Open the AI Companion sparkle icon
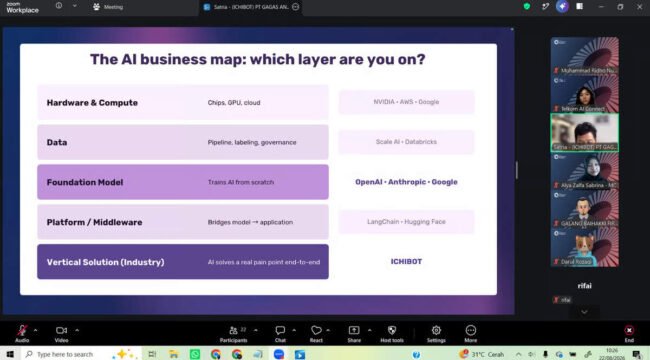The image size is (650, 360). click(562, 6)
